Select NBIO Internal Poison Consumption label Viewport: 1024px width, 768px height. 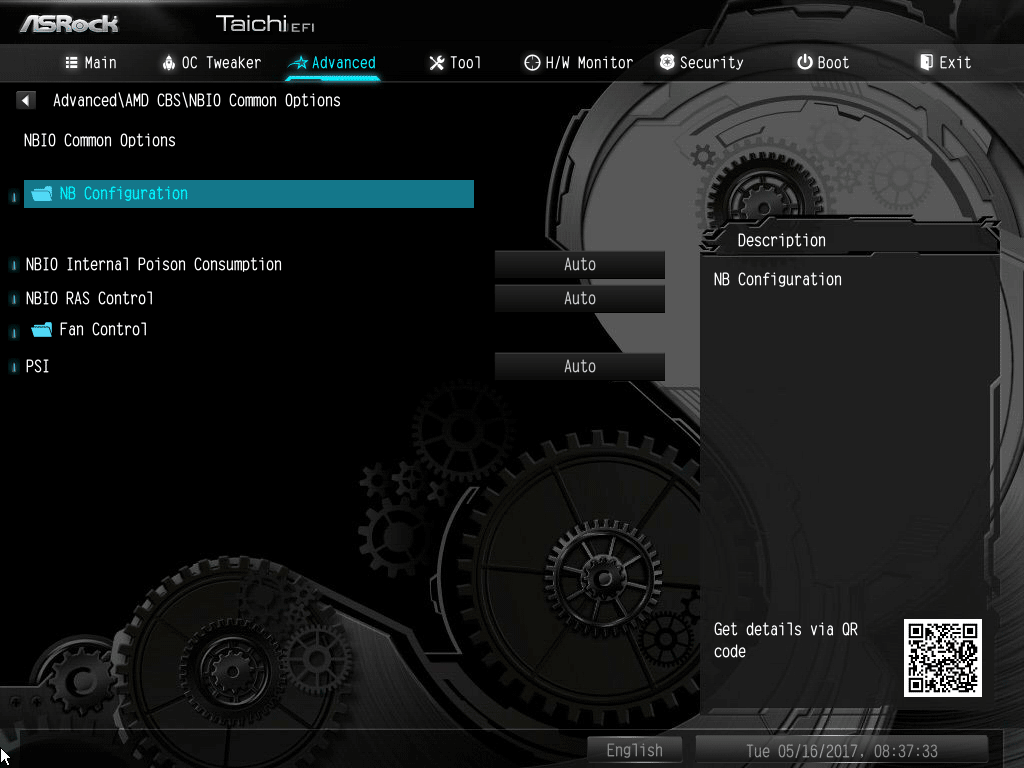pos(153,264)
